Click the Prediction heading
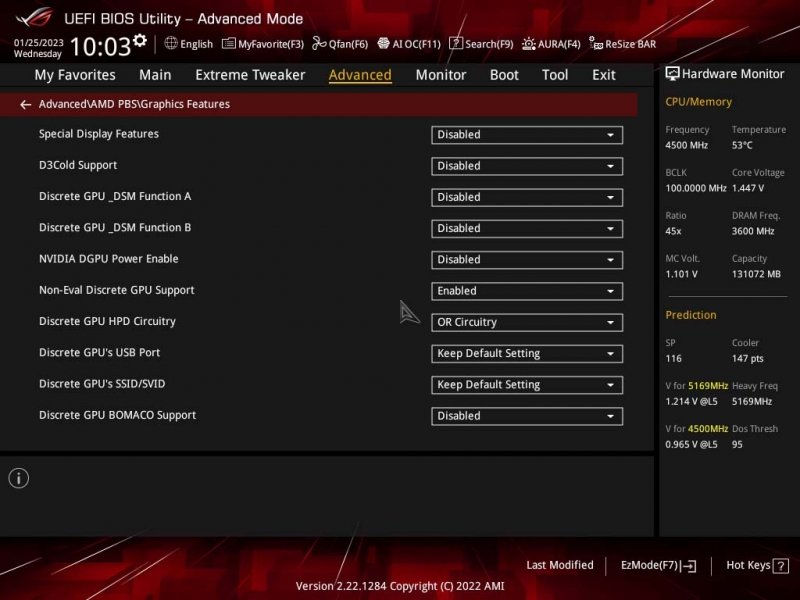The image size is (800, 600). 691,315
